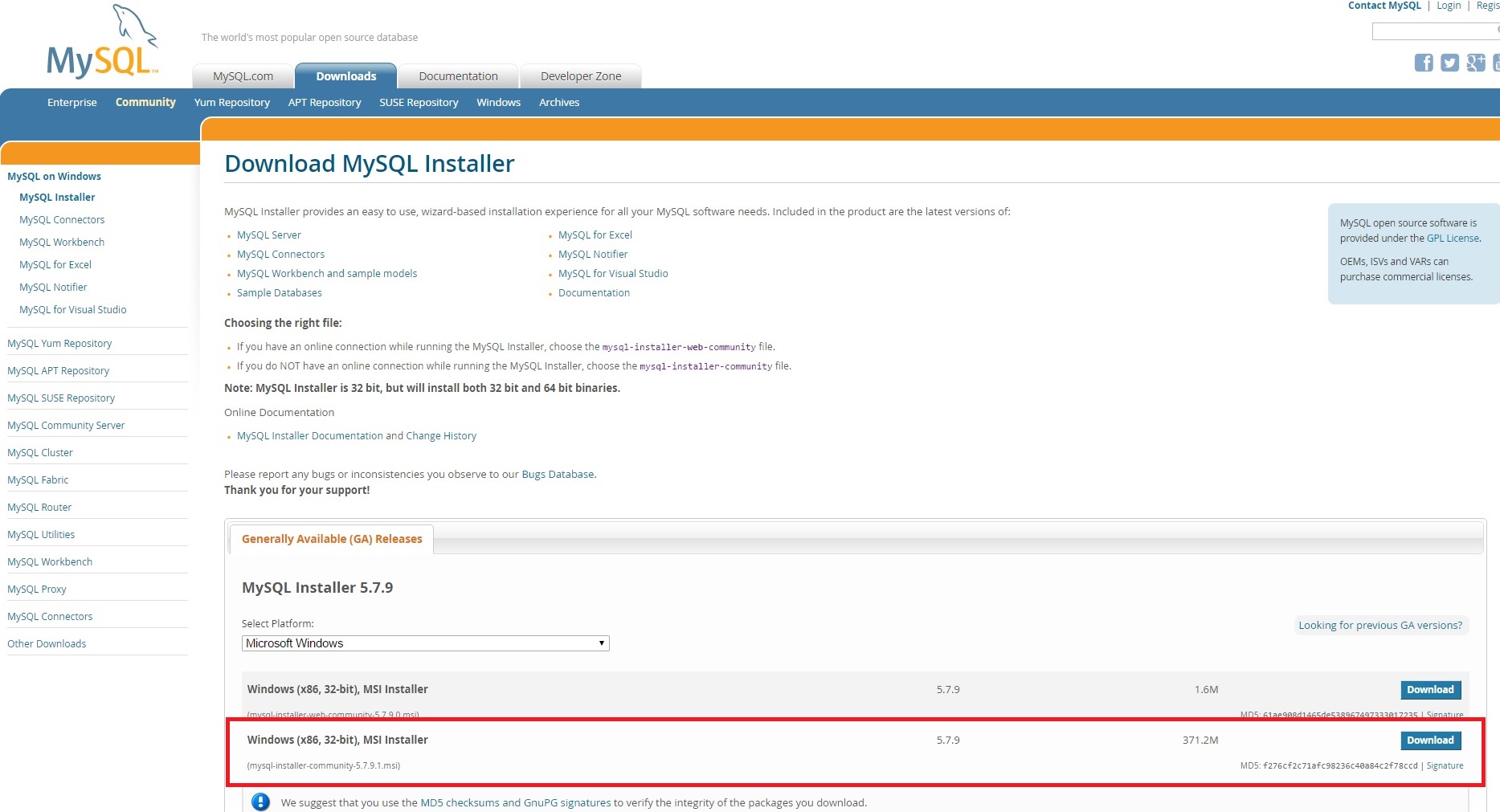The image size is (1500, 812).
Task: Open Yum Repository in the navigation bar
Action: point(231,102)
